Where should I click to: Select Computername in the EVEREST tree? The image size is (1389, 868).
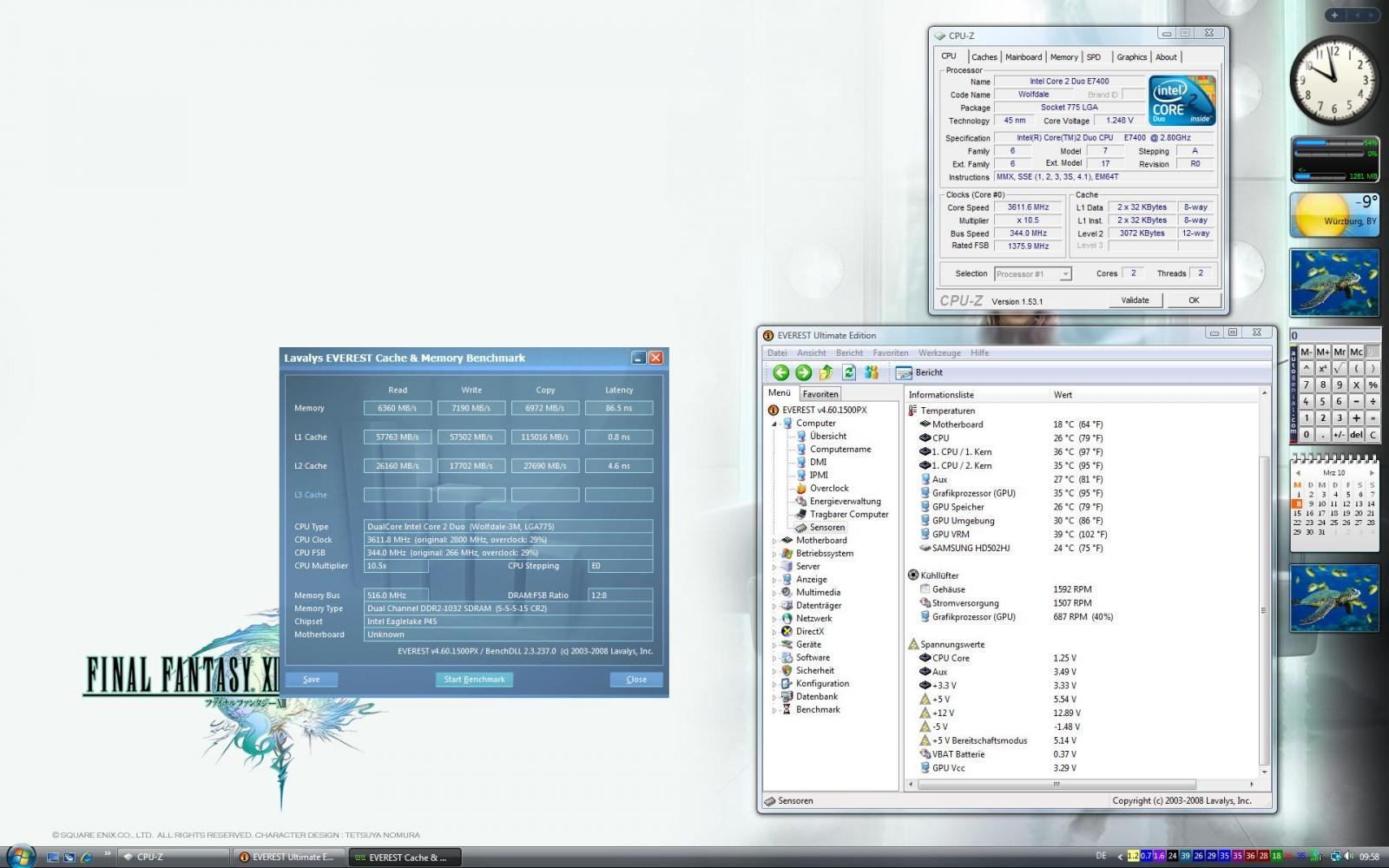[839, 449]
